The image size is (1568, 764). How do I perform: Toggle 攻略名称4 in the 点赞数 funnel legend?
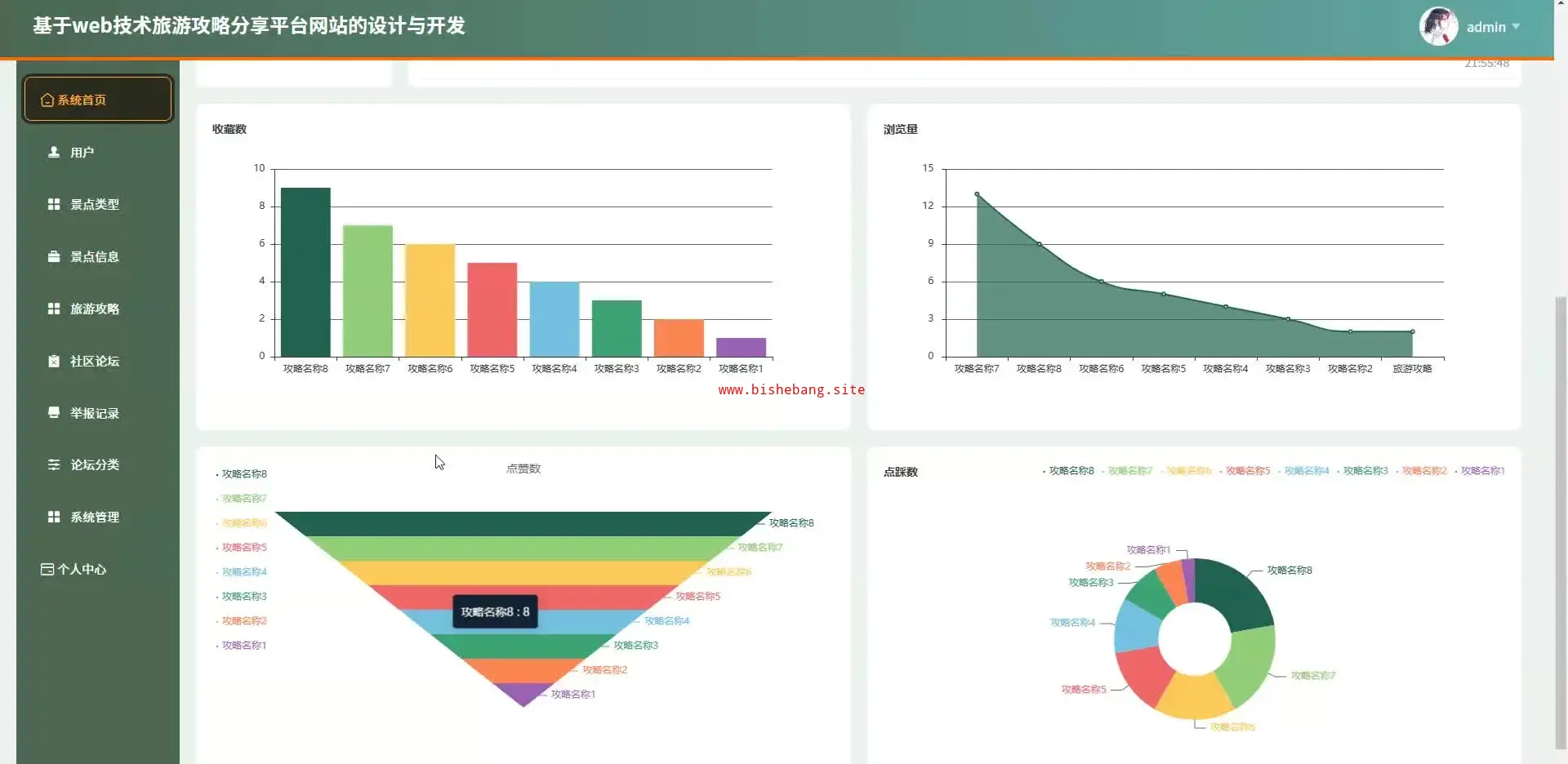point(242,572)
